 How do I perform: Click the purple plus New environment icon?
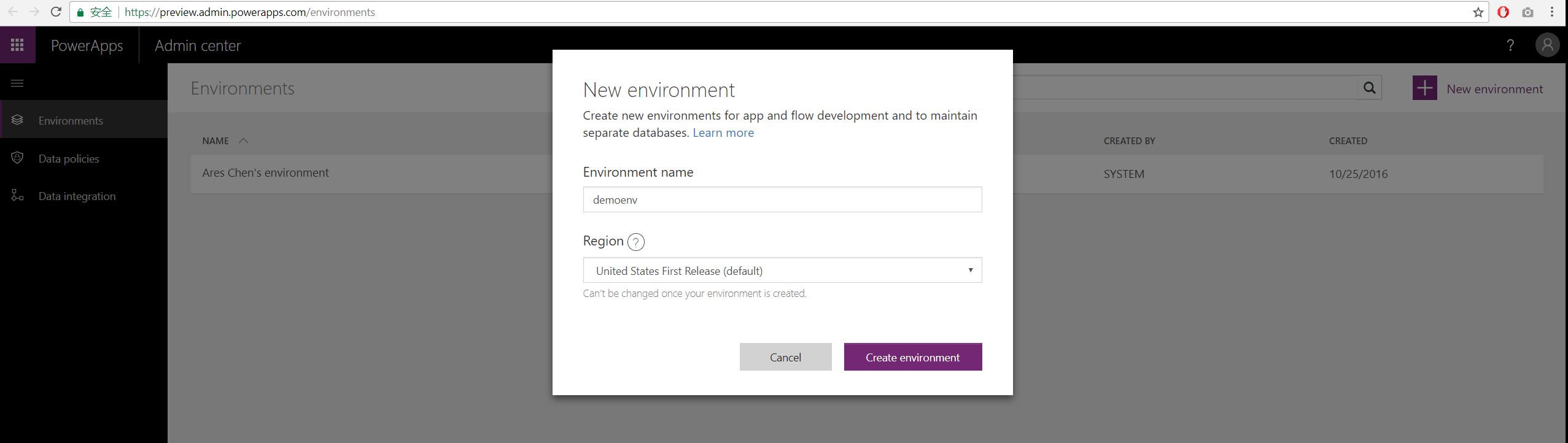pos(1424,88)
